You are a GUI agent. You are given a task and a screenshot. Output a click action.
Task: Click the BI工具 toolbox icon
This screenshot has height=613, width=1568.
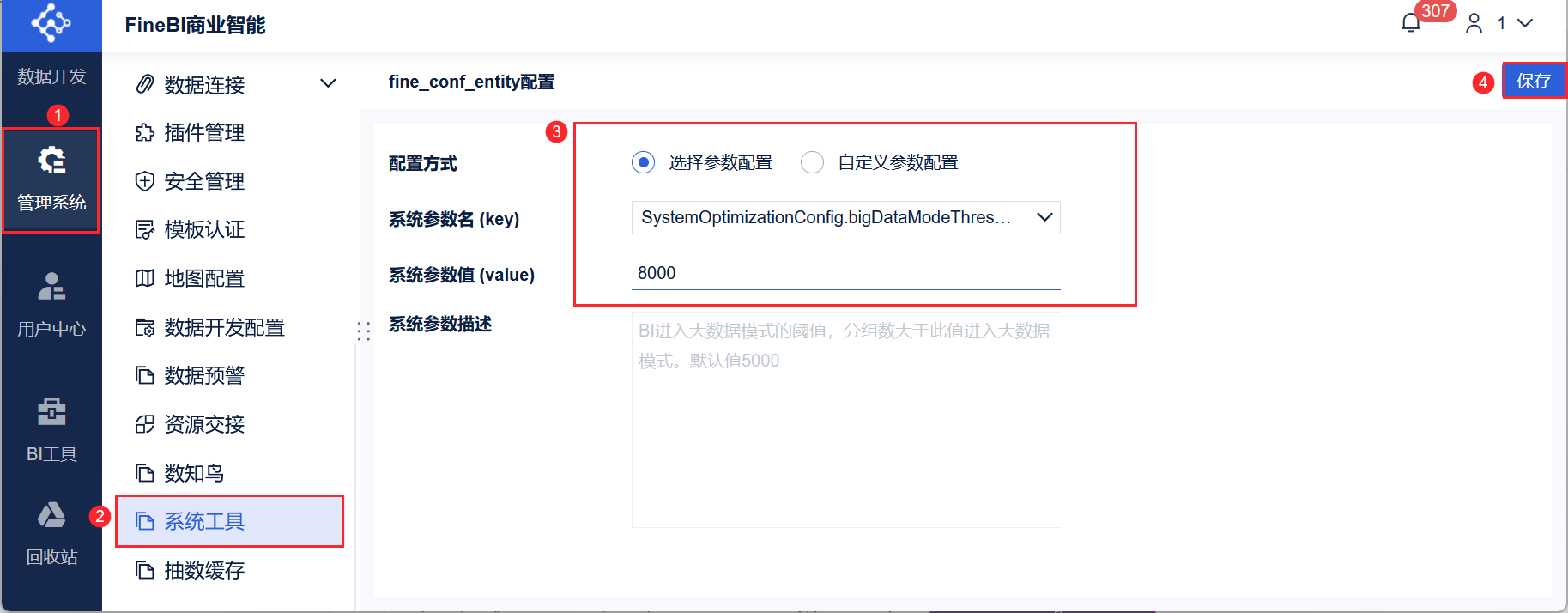pyautogui.click(x=51, y=411)
